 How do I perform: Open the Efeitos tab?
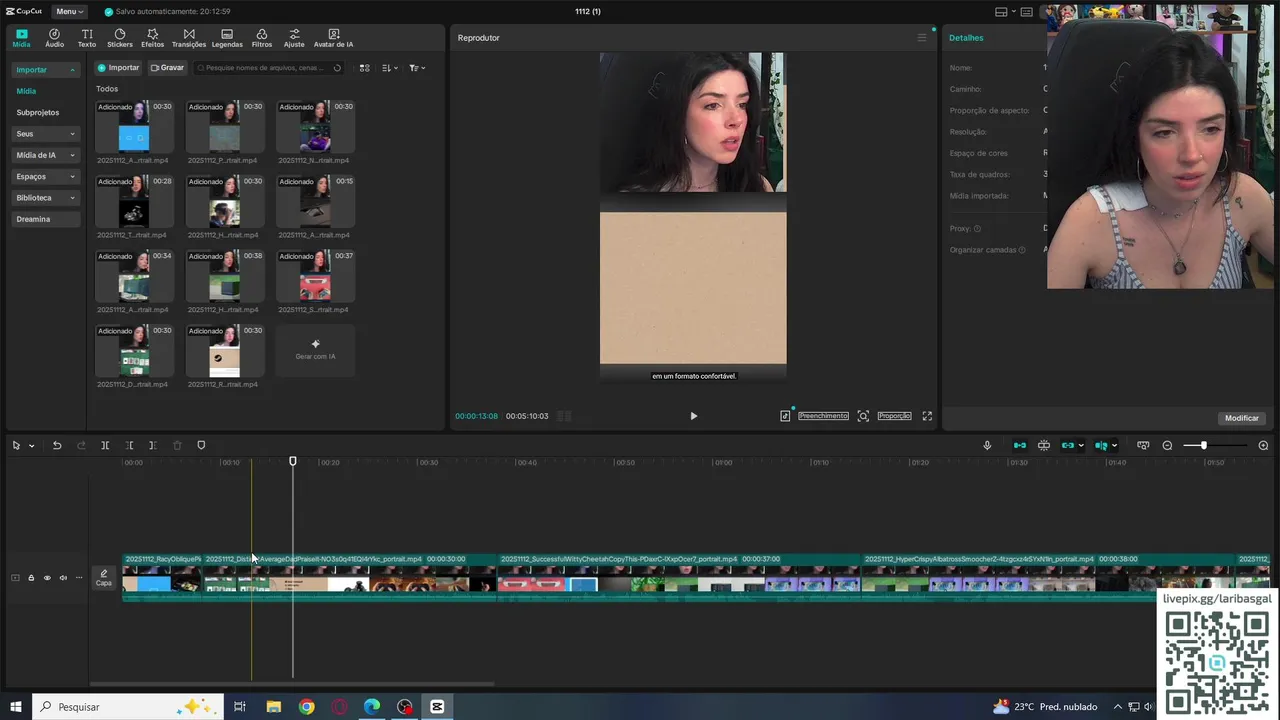coord(152,38)
